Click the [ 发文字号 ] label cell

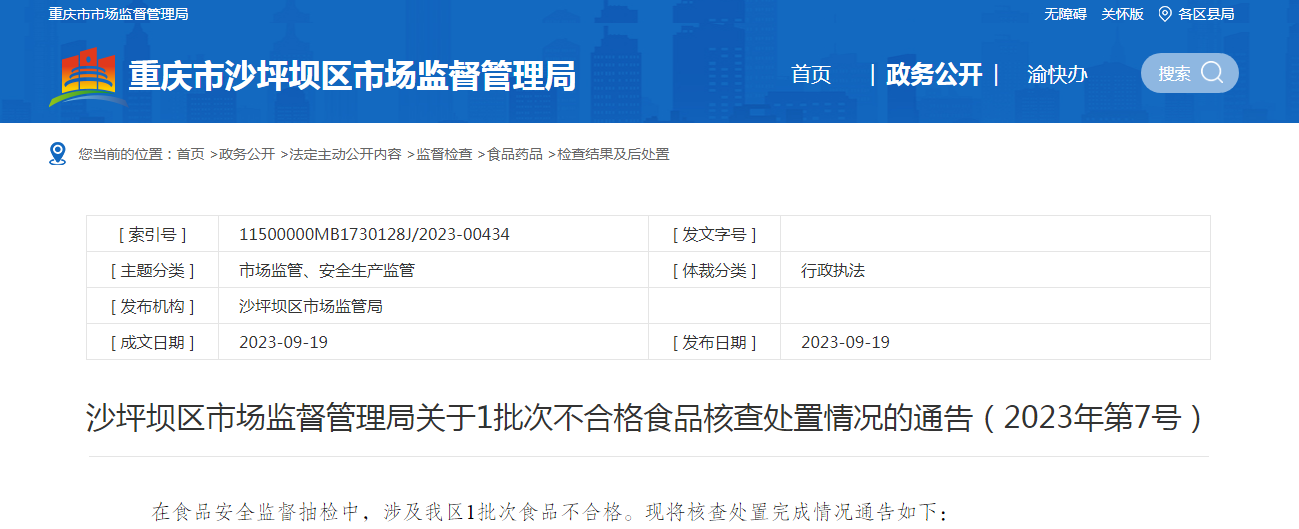[x=714, y=234]
